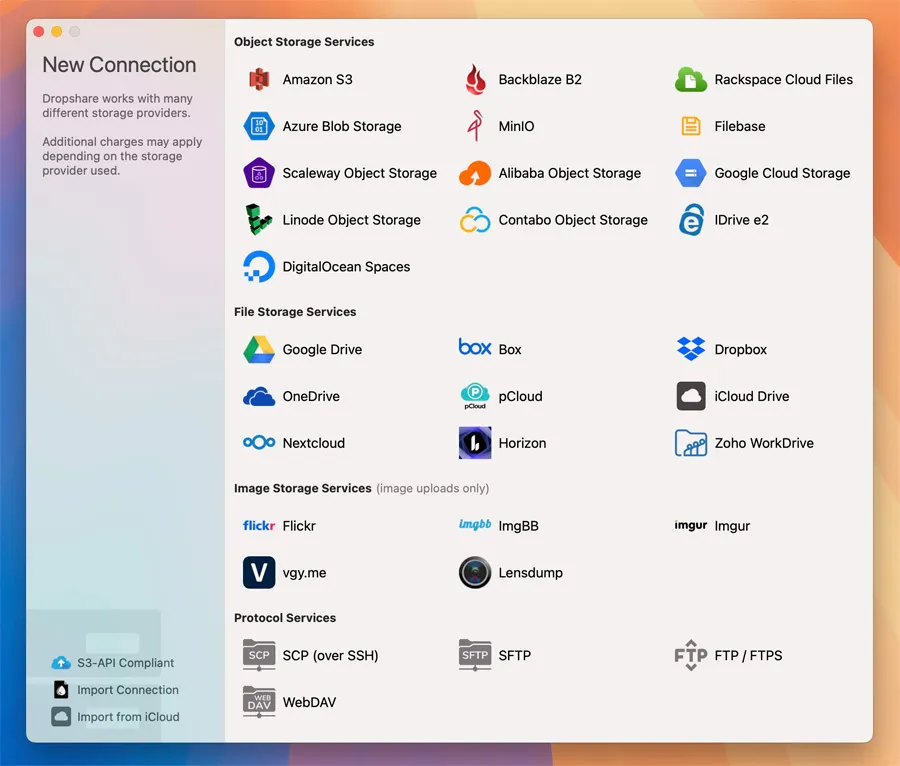900x766 pixels.
Task: Click the MinIO flamingo icon
Action: click(475, 127)
